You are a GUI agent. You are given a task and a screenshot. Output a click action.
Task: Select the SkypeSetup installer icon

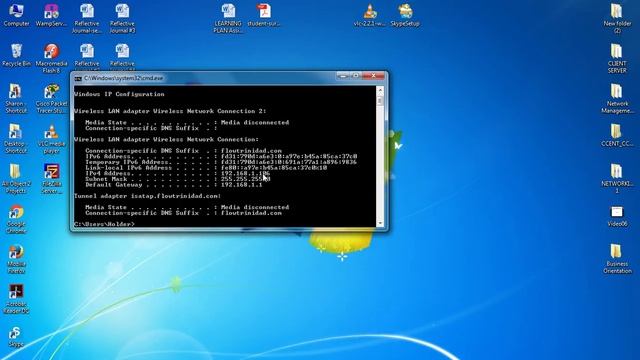[x=405, y=15]
